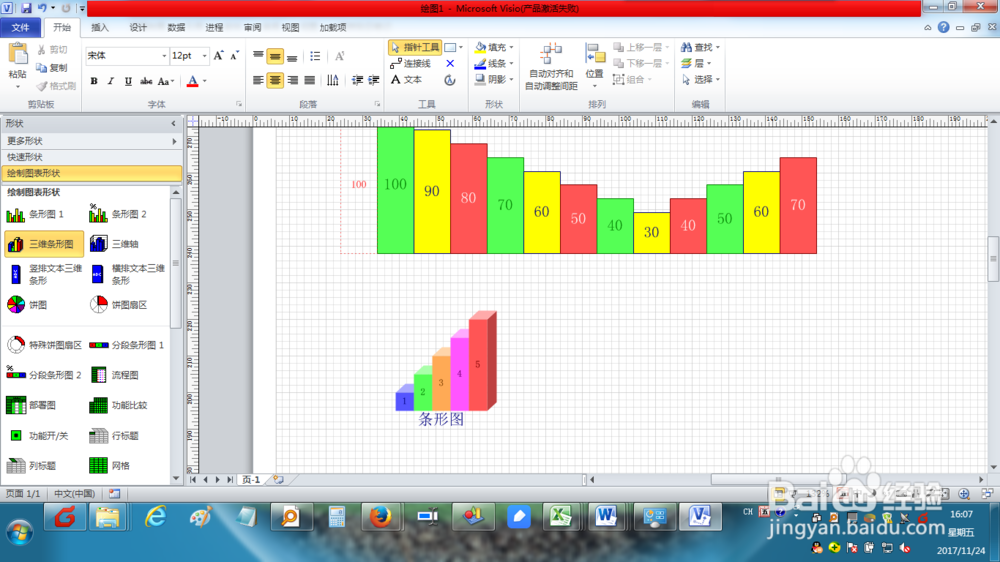The height and width of the screenshot is (562, 1000).
Task: Click the 条形图 label under 3D chart
Action: tap(441, 419)
